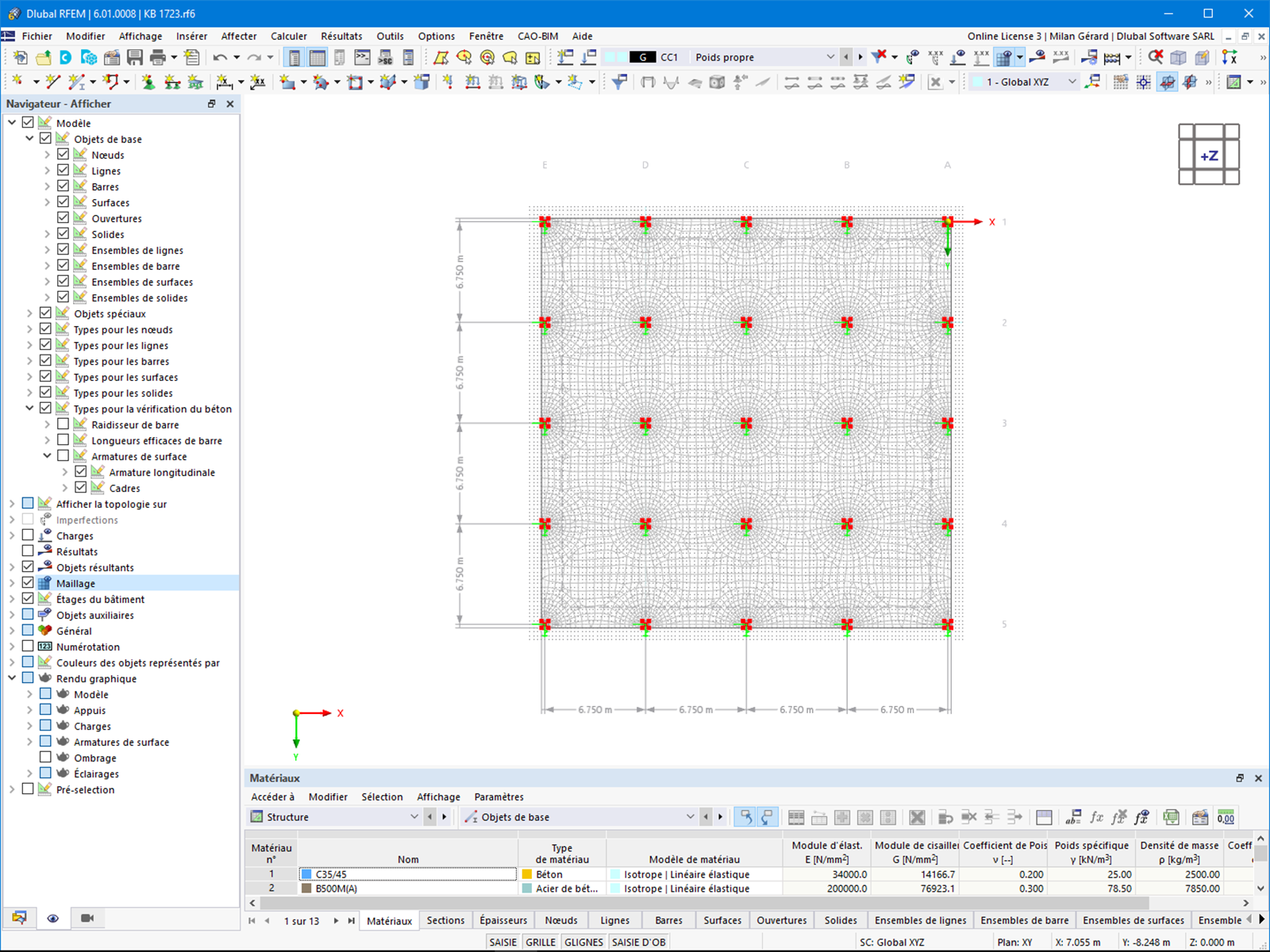Select the +Z view cube
Screen dimensions: 1270x952
click(x=1209, y=155)
